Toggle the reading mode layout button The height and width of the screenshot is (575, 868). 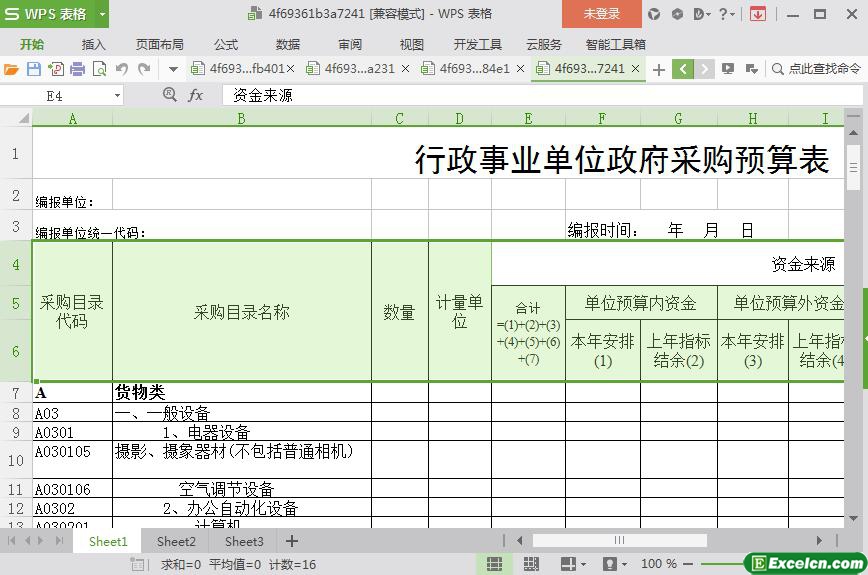[567, 564]
